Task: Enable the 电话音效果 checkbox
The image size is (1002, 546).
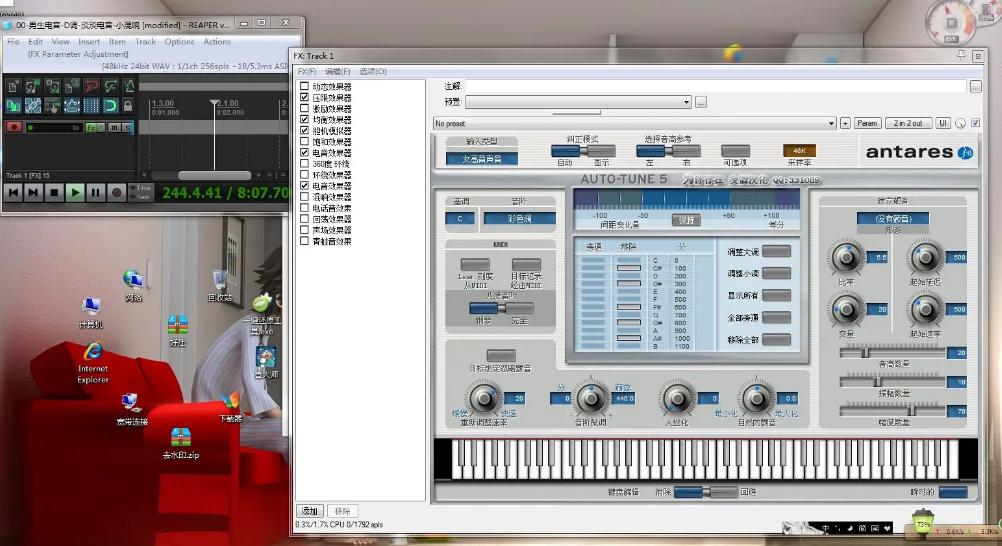Action: [x=305, y=208]
